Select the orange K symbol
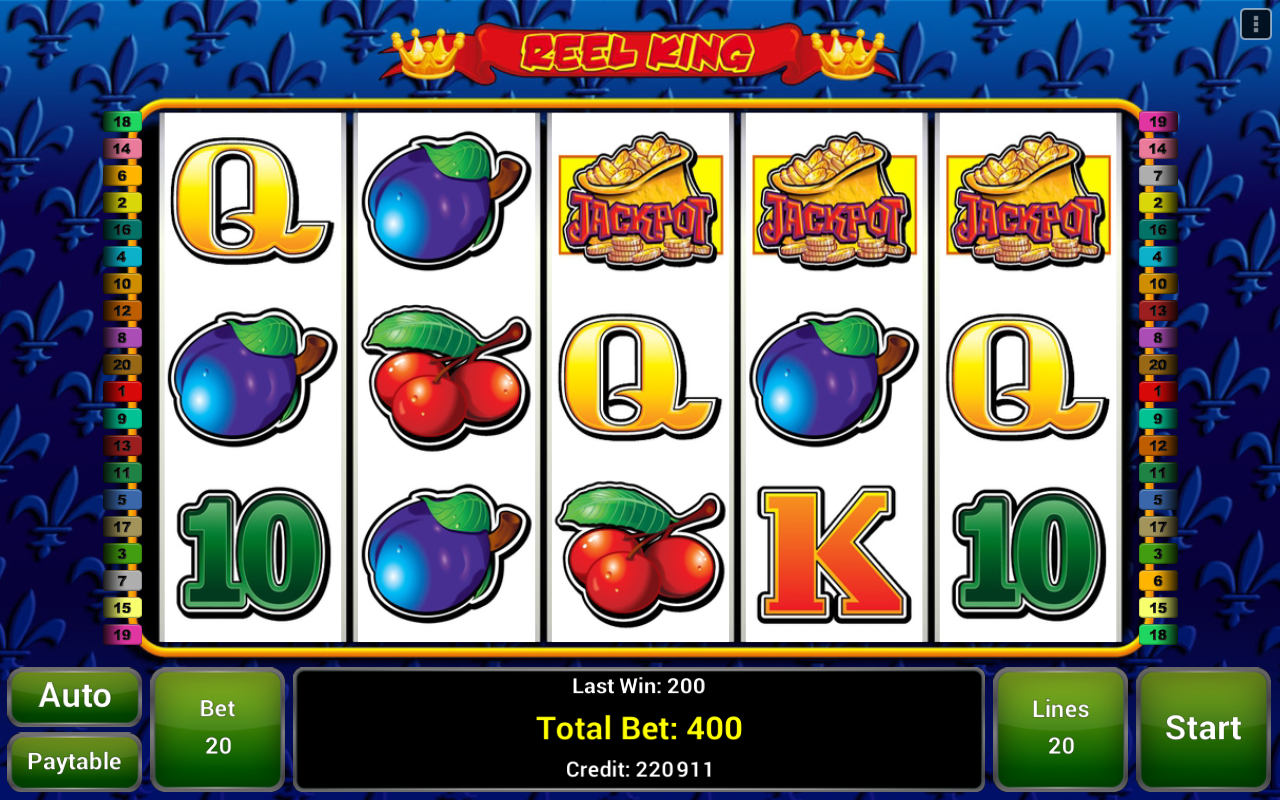 point(833,555)
